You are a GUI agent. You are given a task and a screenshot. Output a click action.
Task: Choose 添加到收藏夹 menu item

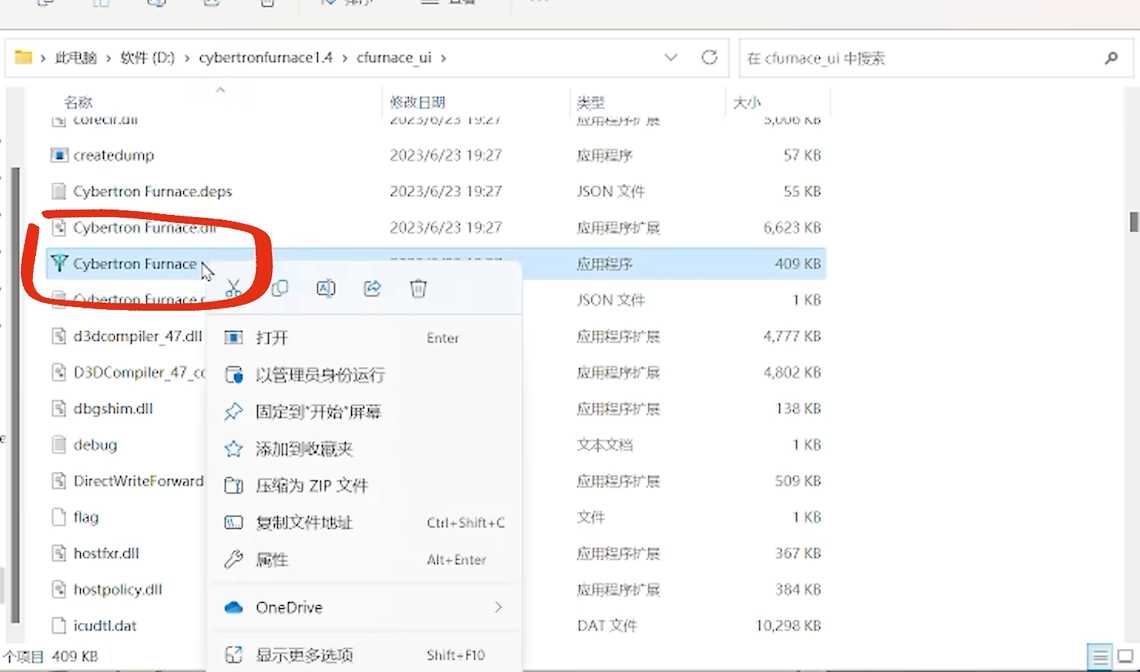click(x=364, y=449)
